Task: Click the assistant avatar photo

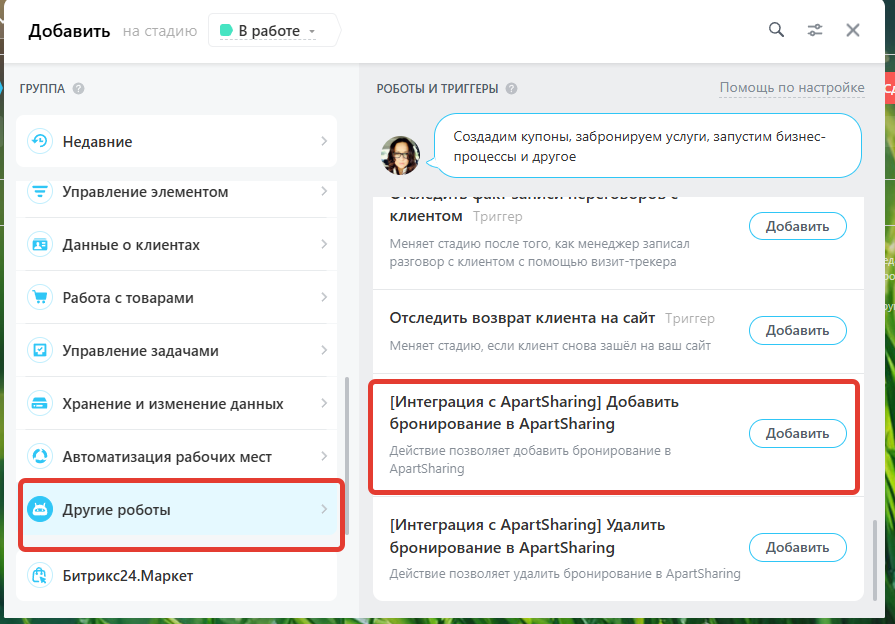Action: click(x=400, y=155)
